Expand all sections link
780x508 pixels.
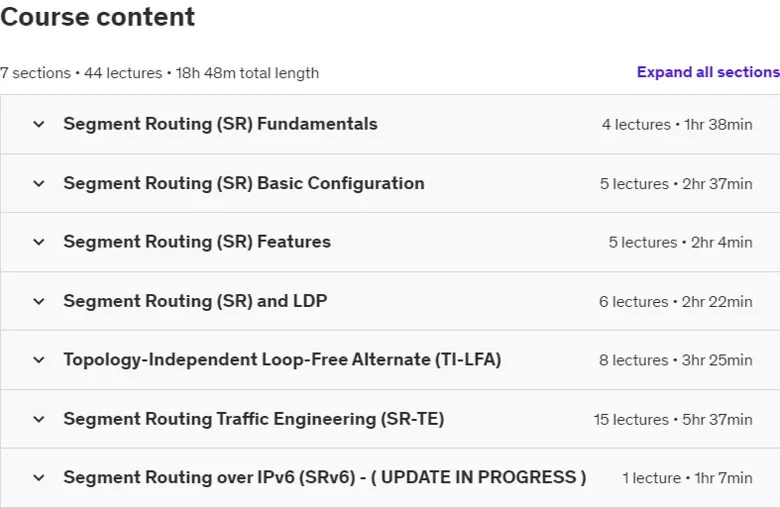[x=708, y=72]
